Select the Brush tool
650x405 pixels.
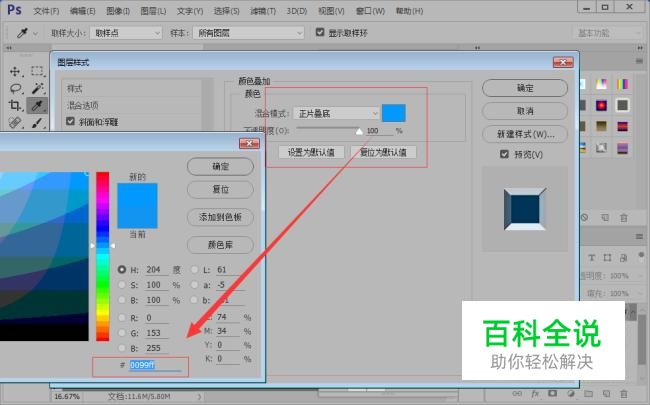pos(37,123)
